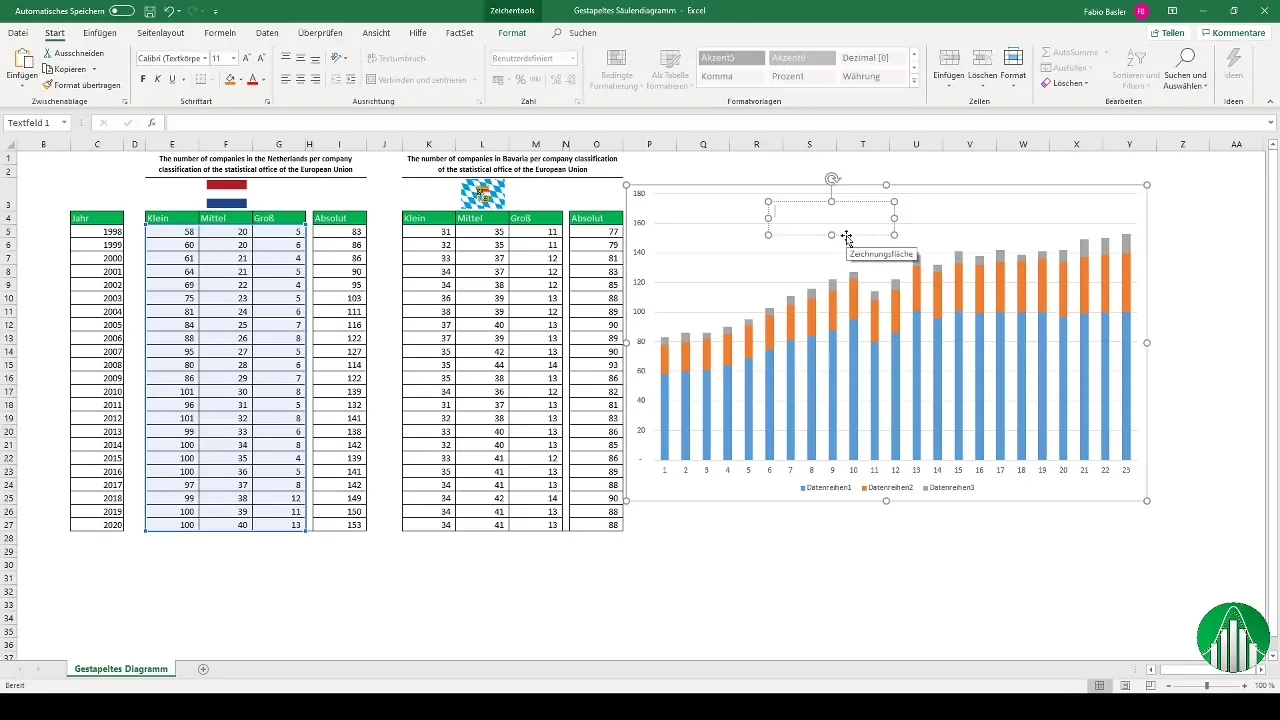Add a new sheet with plus icon
This screenshot has width=1280, height=720.
click(x=203, y=669)
